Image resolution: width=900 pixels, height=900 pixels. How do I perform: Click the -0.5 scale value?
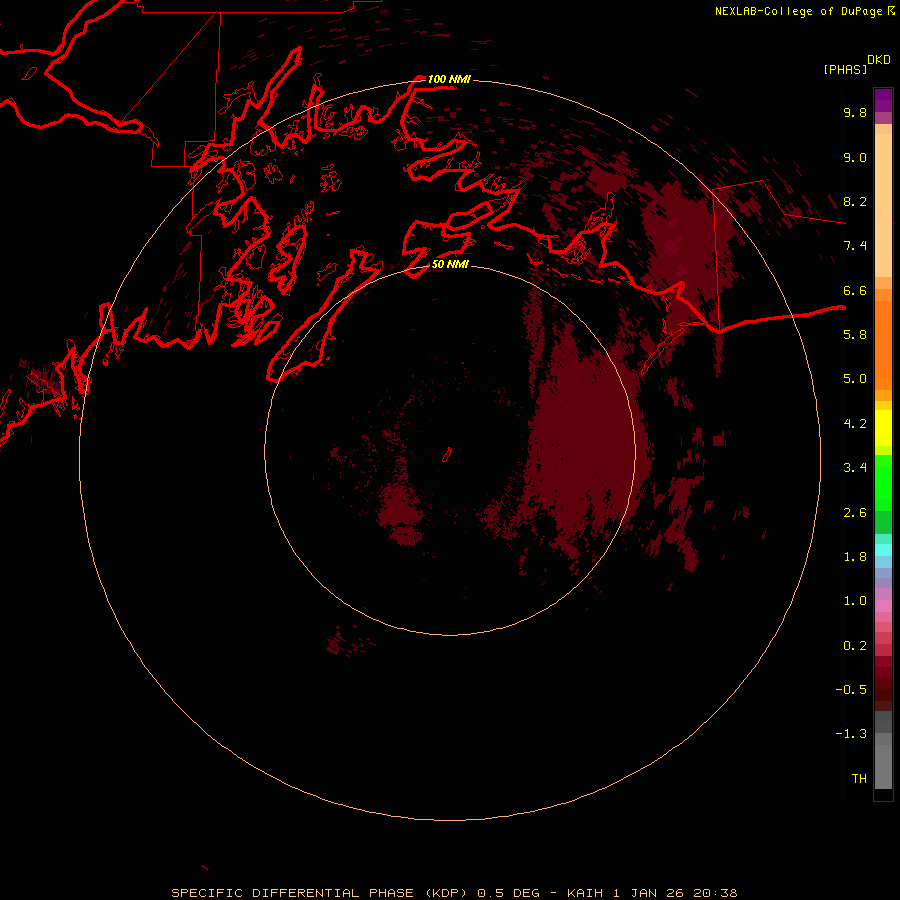tap(851, 690)
